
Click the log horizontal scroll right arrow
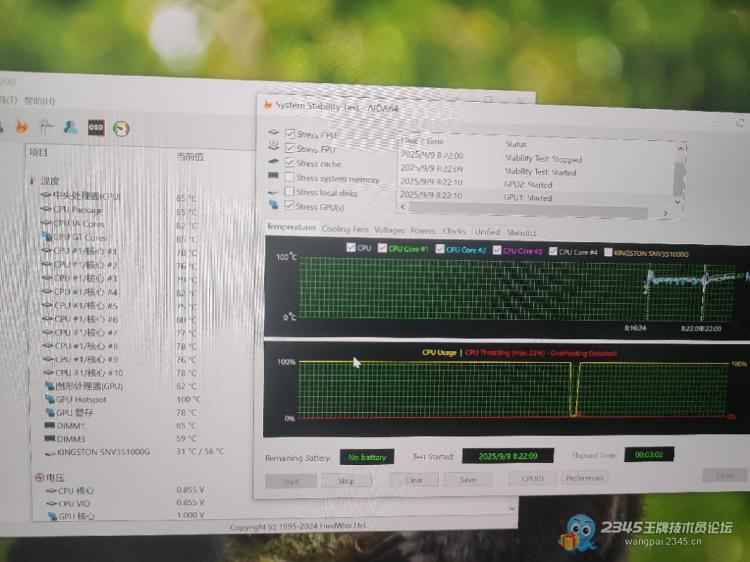tap(665, 213)
